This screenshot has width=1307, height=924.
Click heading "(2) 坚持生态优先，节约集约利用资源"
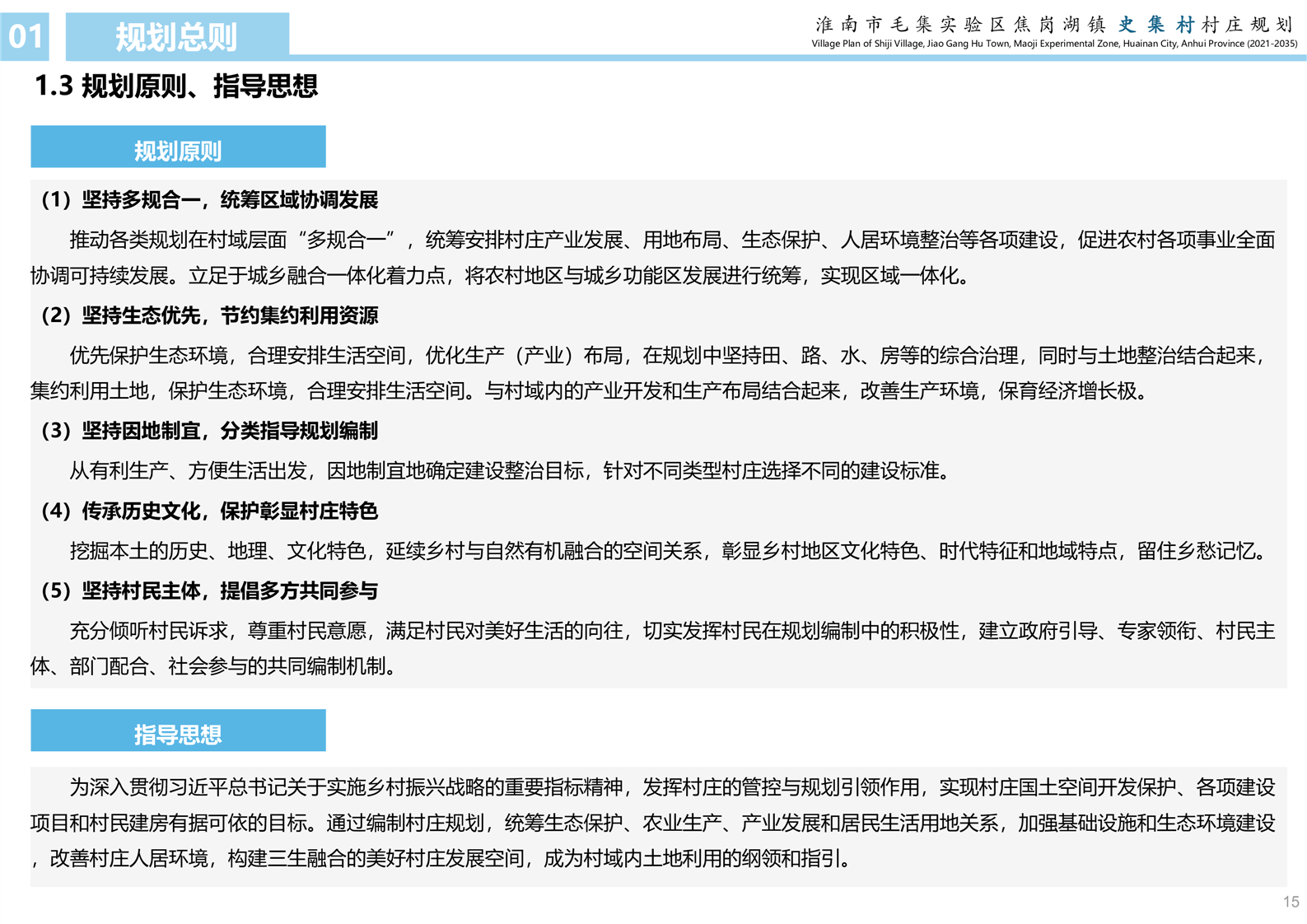tap(209, 315)
